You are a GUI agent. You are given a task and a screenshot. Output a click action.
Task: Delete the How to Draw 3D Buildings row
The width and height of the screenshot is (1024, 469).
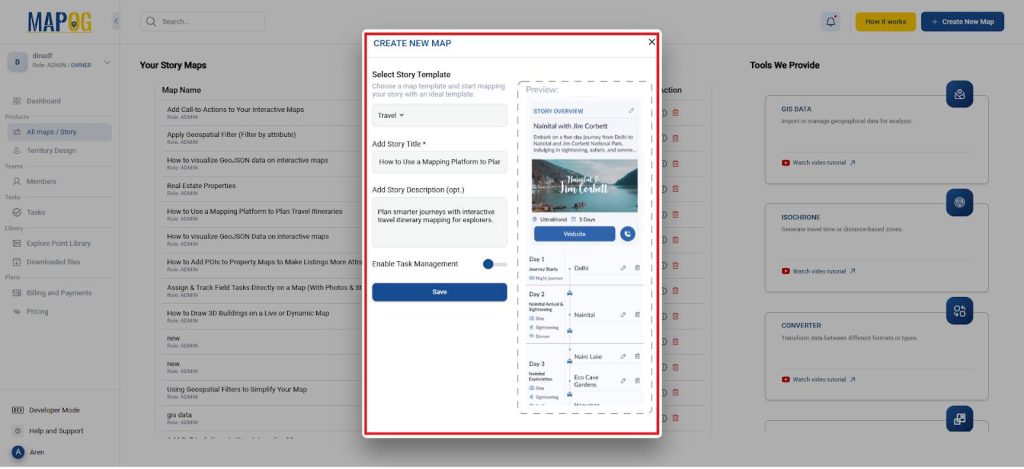(675, 316)
